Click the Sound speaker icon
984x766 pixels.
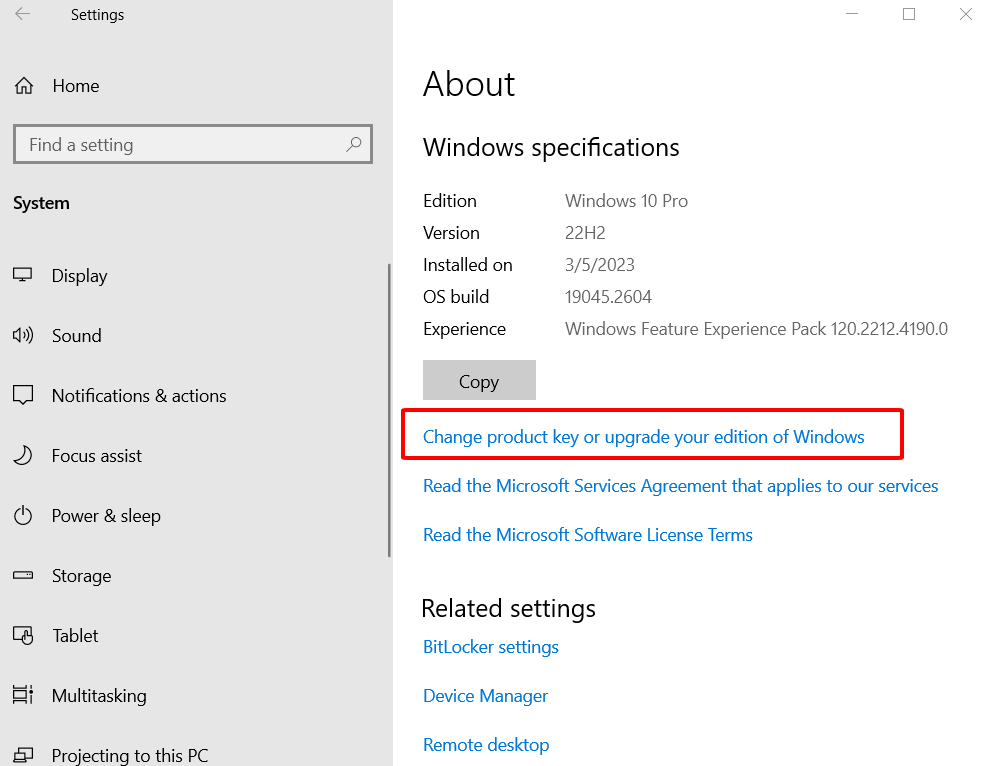pos(23,336)
